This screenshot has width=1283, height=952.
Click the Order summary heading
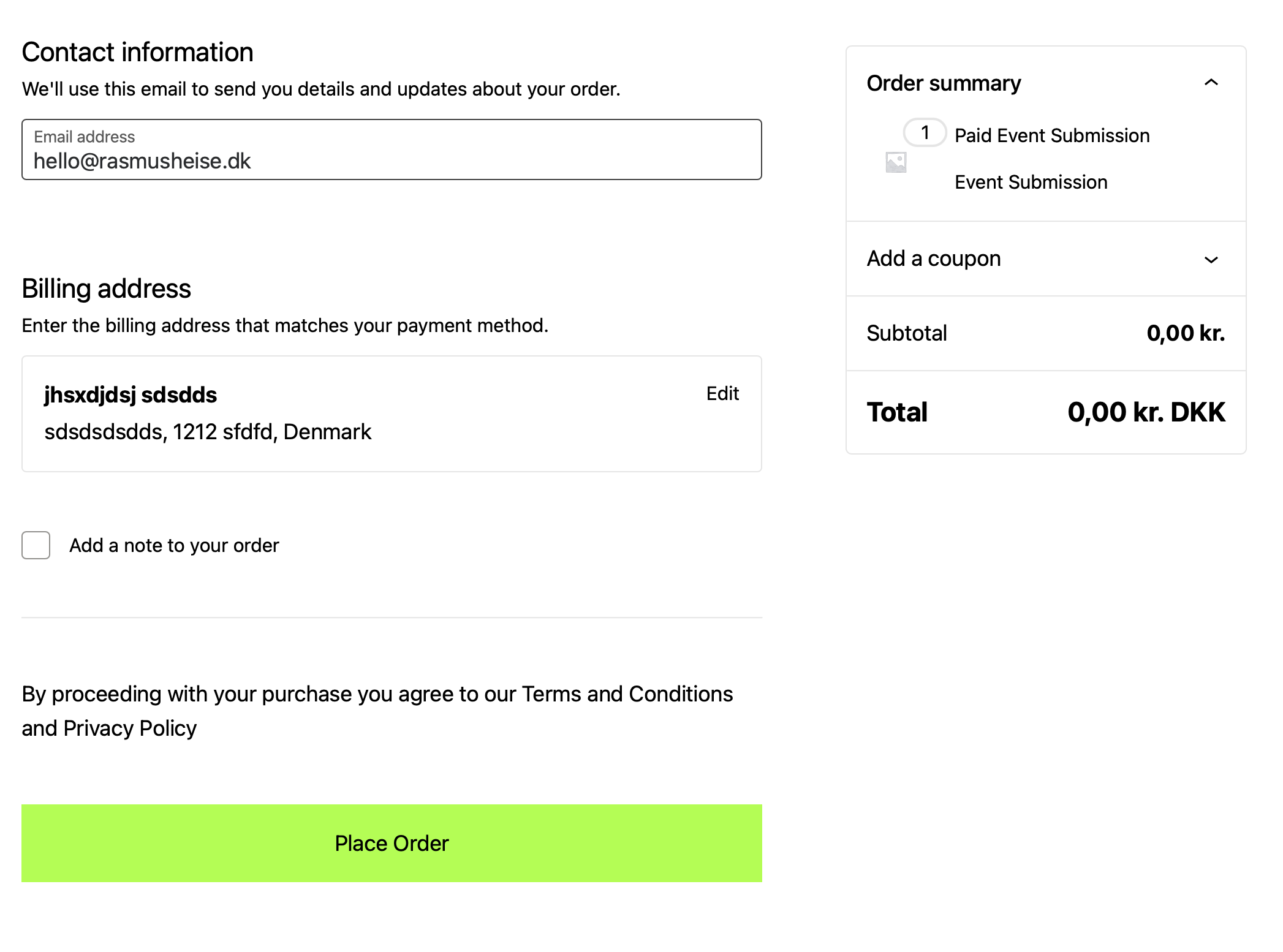point(944,83)
